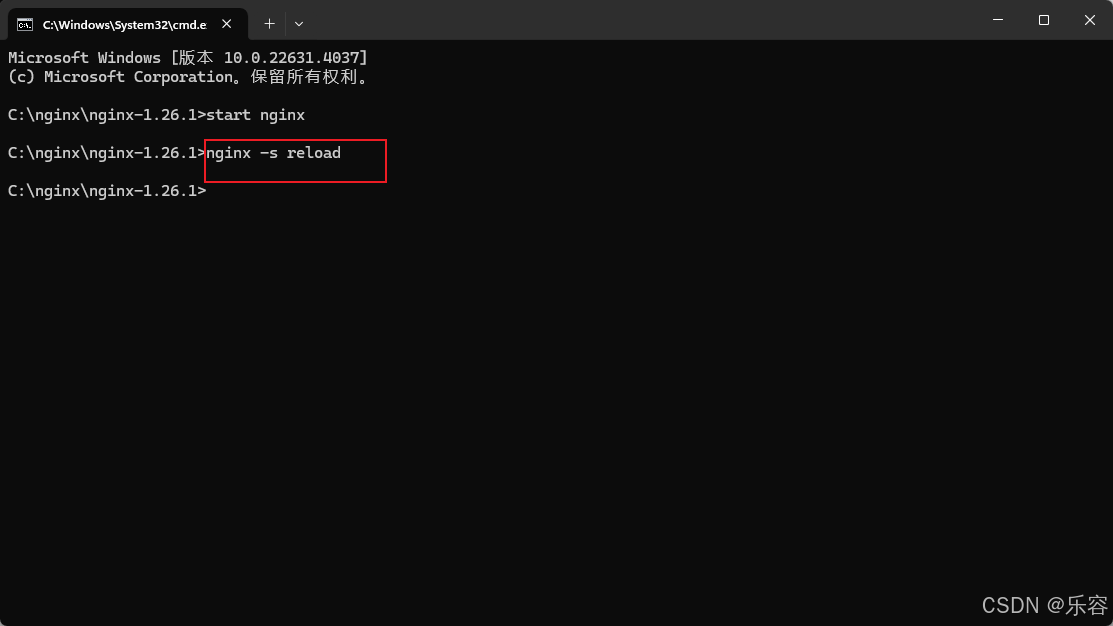Image resolution: width=1113 pixels, height=626 pixels.
Task: Click the empty black terminal area
Action: tap(556, 397)
